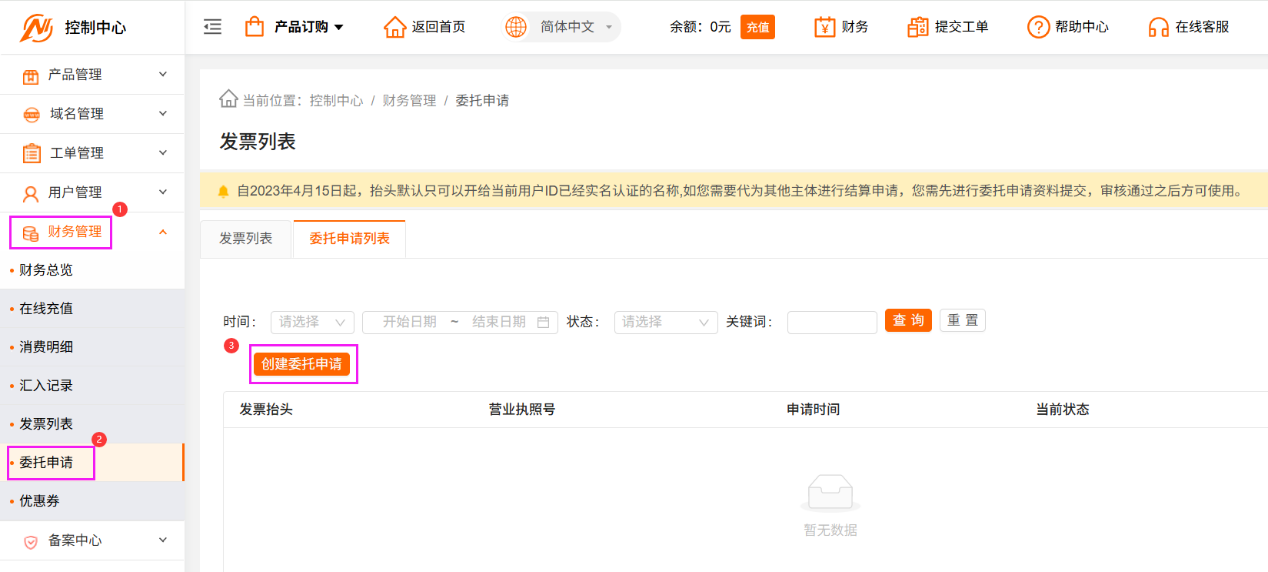The image size is (1268, 572).
Task: Click the 提交工单 ticket icon
Action: click(x=917, y=27)
